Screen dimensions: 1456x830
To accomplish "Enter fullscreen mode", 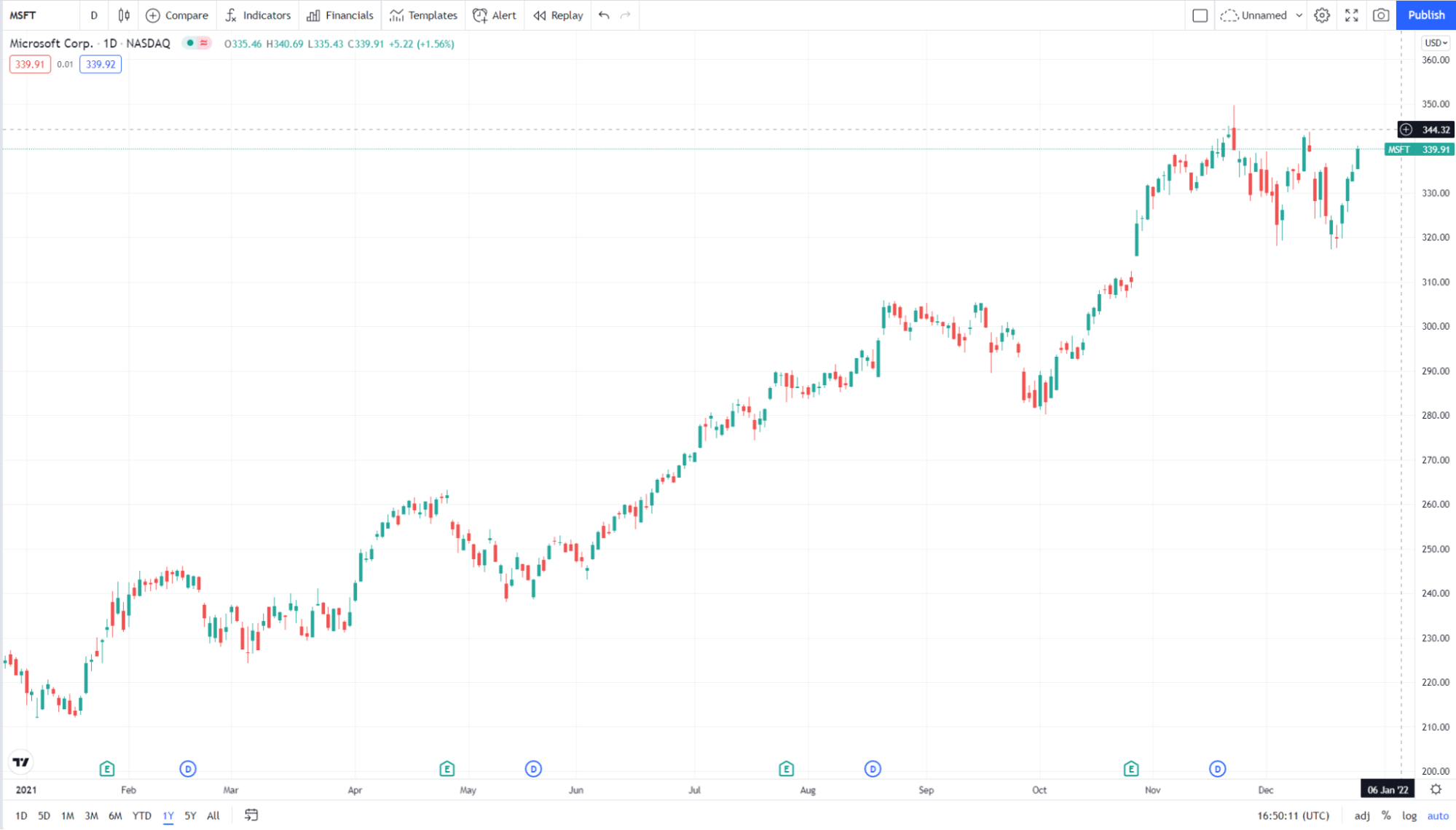I will pos(1352,15).
